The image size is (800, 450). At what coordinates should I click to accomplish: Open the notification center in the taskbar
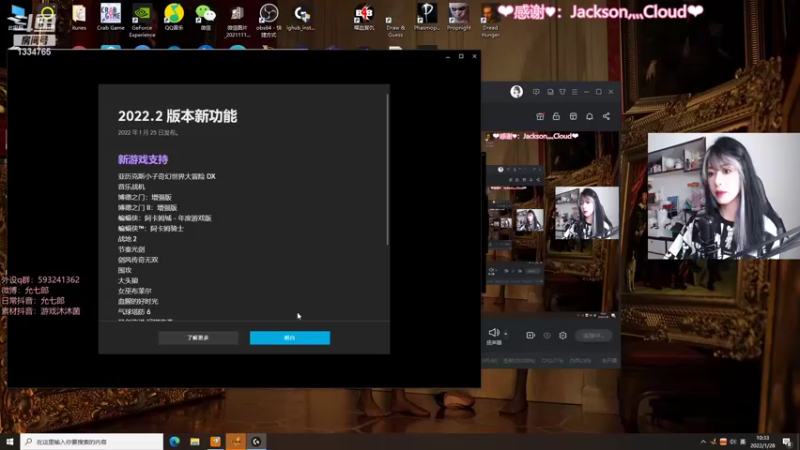point(787,442)
